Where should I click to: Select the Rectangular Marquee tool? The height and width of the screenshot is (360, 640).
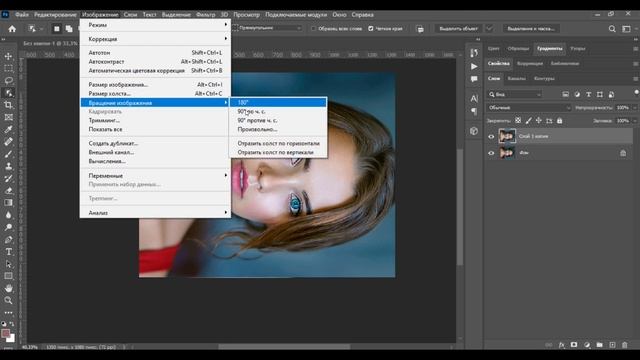(8, 68)
